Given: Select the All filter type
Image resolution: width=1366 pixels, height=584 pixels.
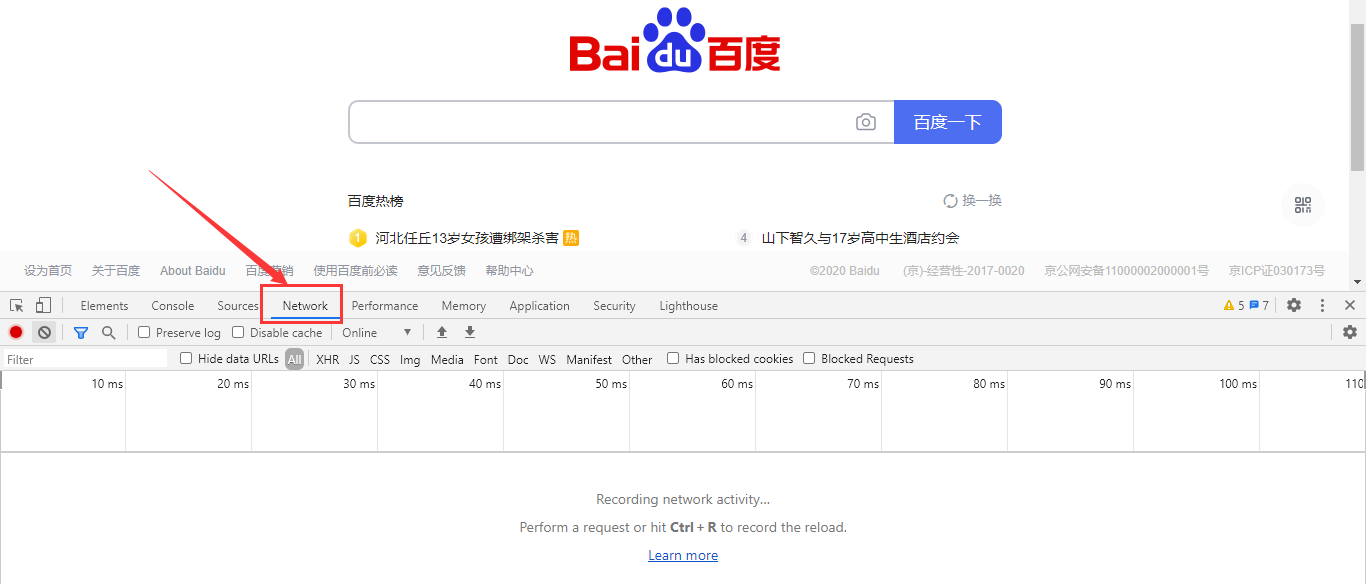Looking at the screenshot, I should tap(294, 359).
